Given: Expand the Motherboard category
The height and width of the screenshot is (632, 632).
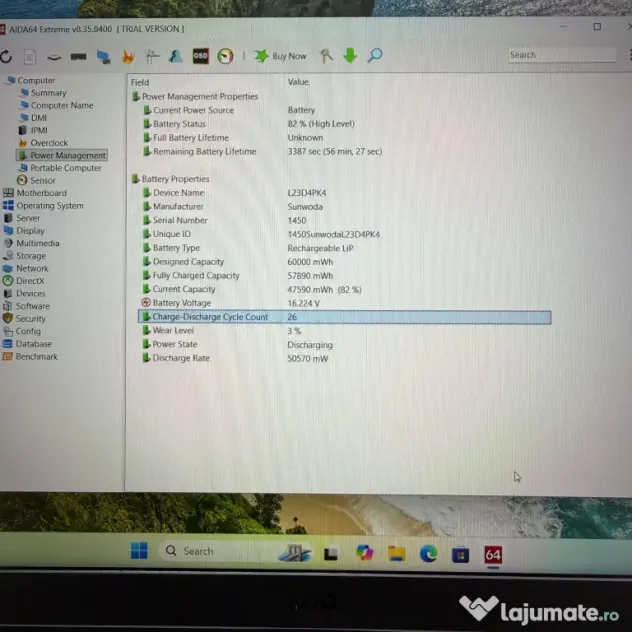Looking at the screenshot, I should tap(35, 193).
